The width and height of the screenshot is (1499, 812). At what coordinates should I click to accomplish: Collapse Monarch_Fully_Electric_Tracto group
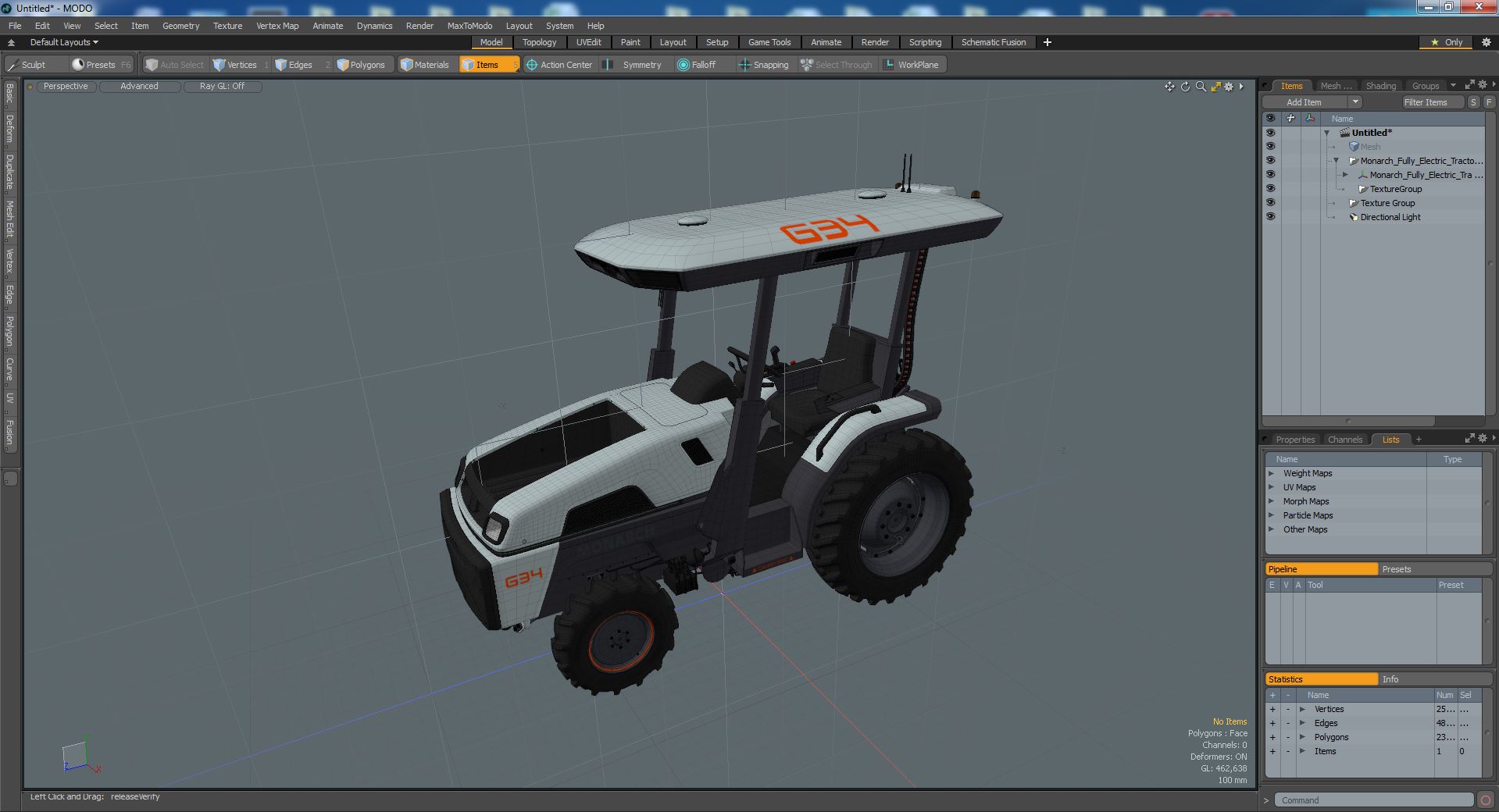click(x=1336, y=161)
